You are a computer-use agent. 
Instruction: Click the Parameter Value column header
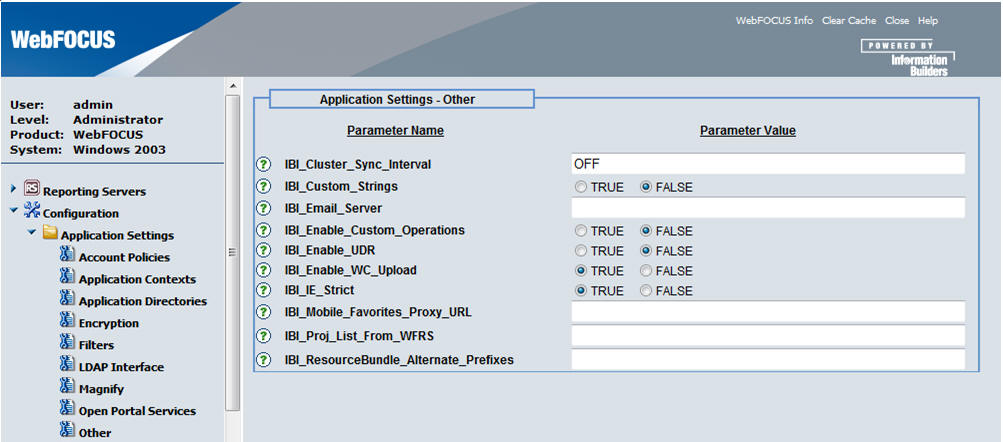748,130
